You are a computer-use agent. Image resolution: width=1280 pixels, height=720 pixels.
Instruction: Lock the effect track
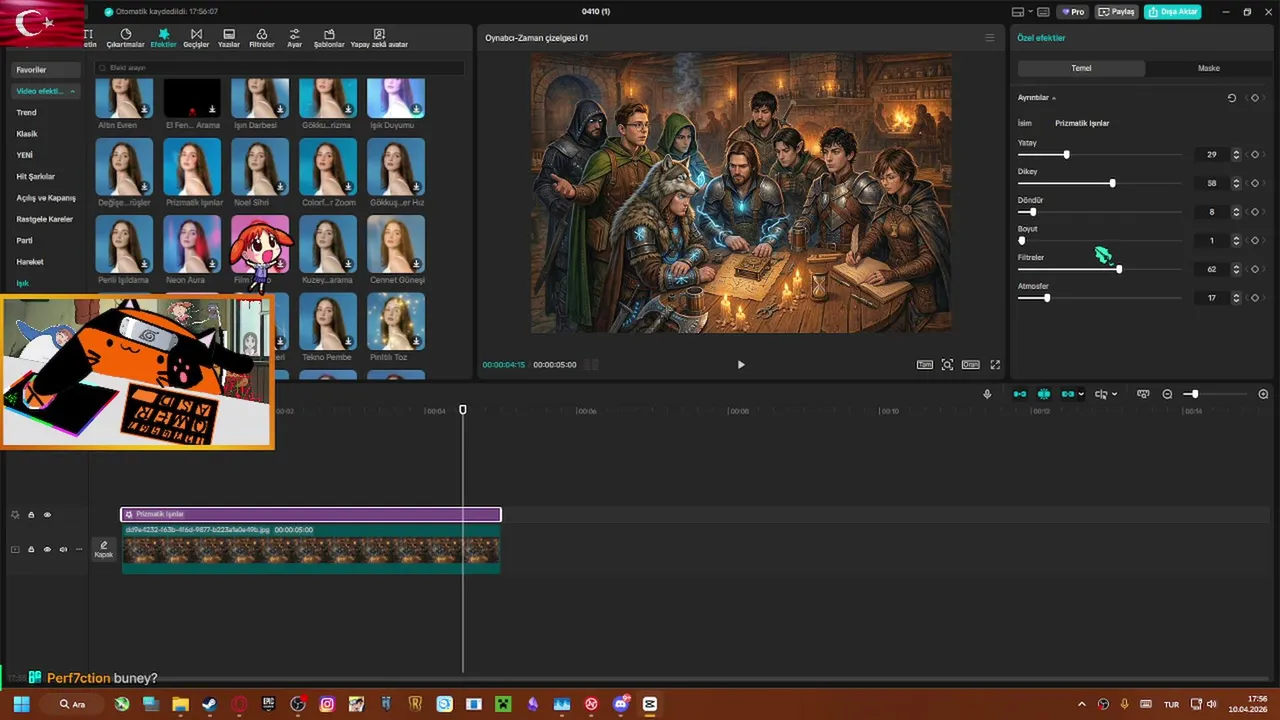pyautogui.click(x=31, y=515)
